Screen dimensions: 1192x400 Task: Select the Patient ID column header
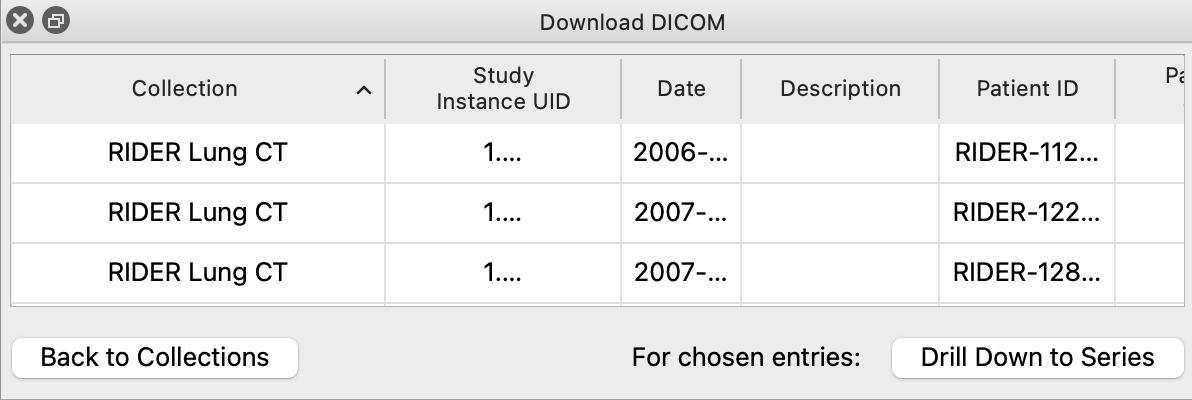(1027, 89)
